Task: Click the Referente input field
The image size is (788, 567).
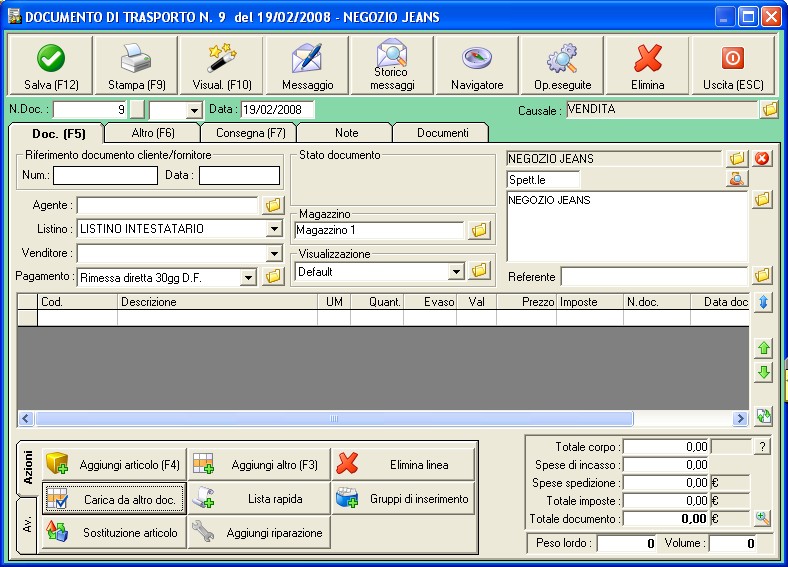Action: pos(654,276)
